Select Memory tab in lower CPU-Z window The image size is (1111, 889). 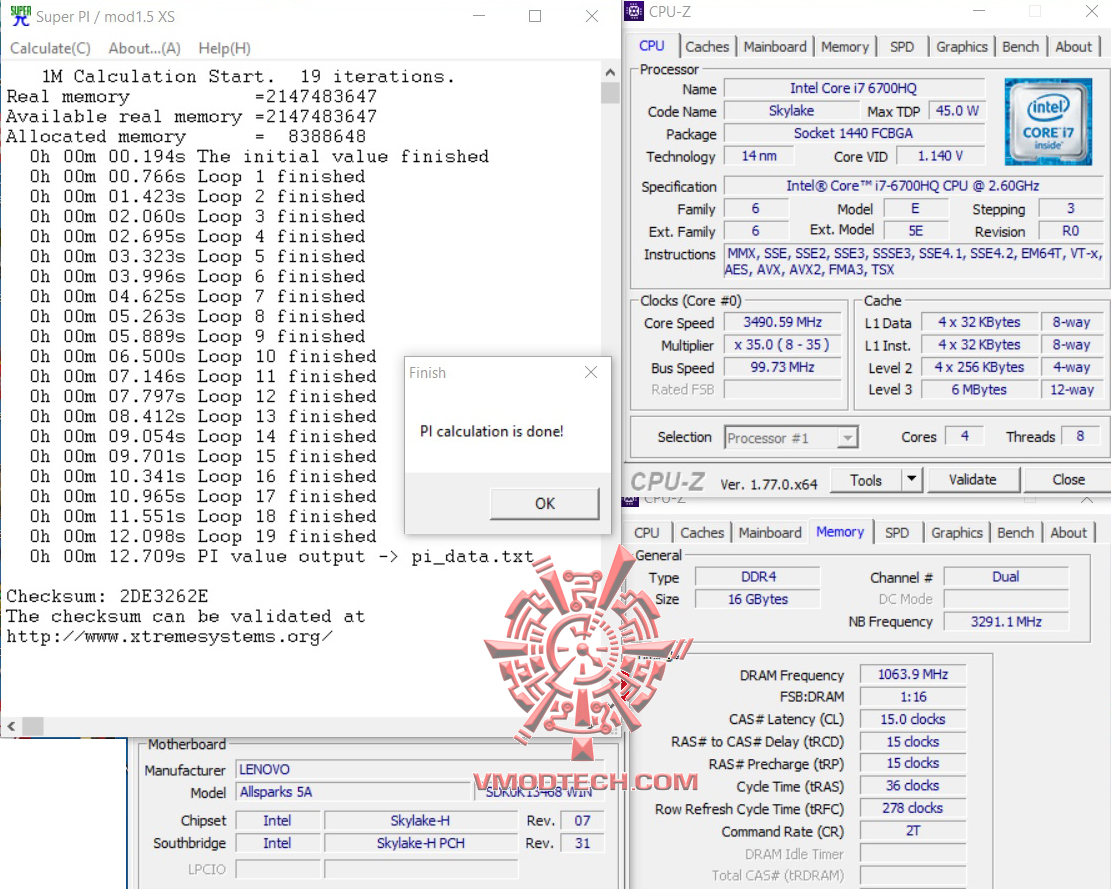(x=840, y=531)
